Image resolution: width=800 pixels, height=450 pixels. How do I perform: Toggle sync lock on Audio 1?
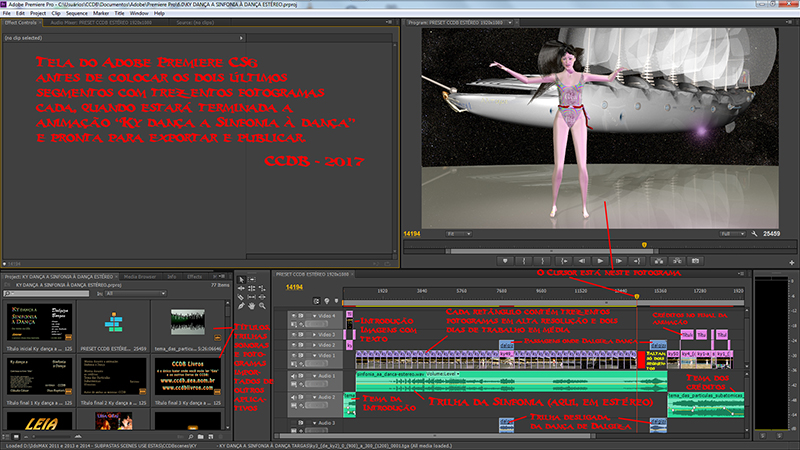(x=301, y=376)
